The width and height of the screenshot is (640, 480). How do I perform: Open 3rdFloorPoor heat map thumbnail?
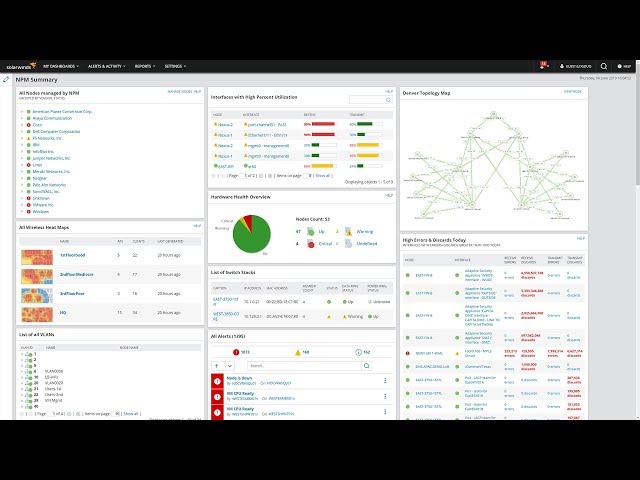[x=37, y=296]
